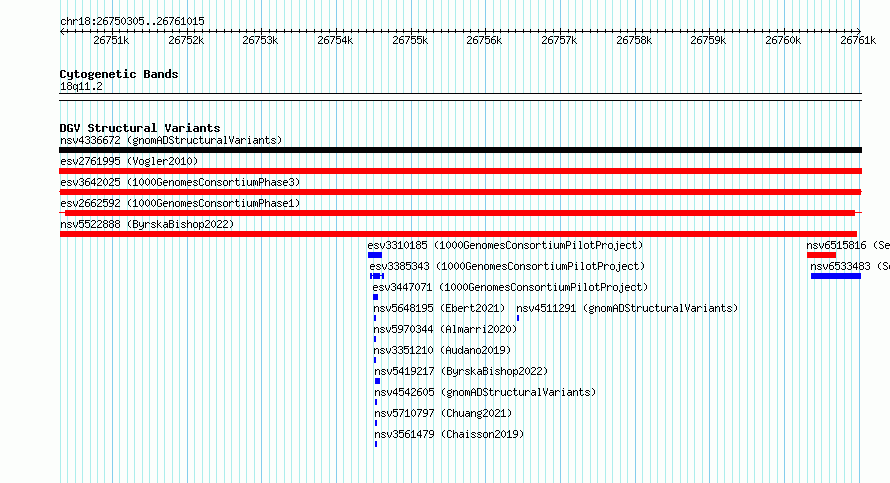Open variant esv2662592 Phase1 label
890x483 pixels.
click(180, 203)
